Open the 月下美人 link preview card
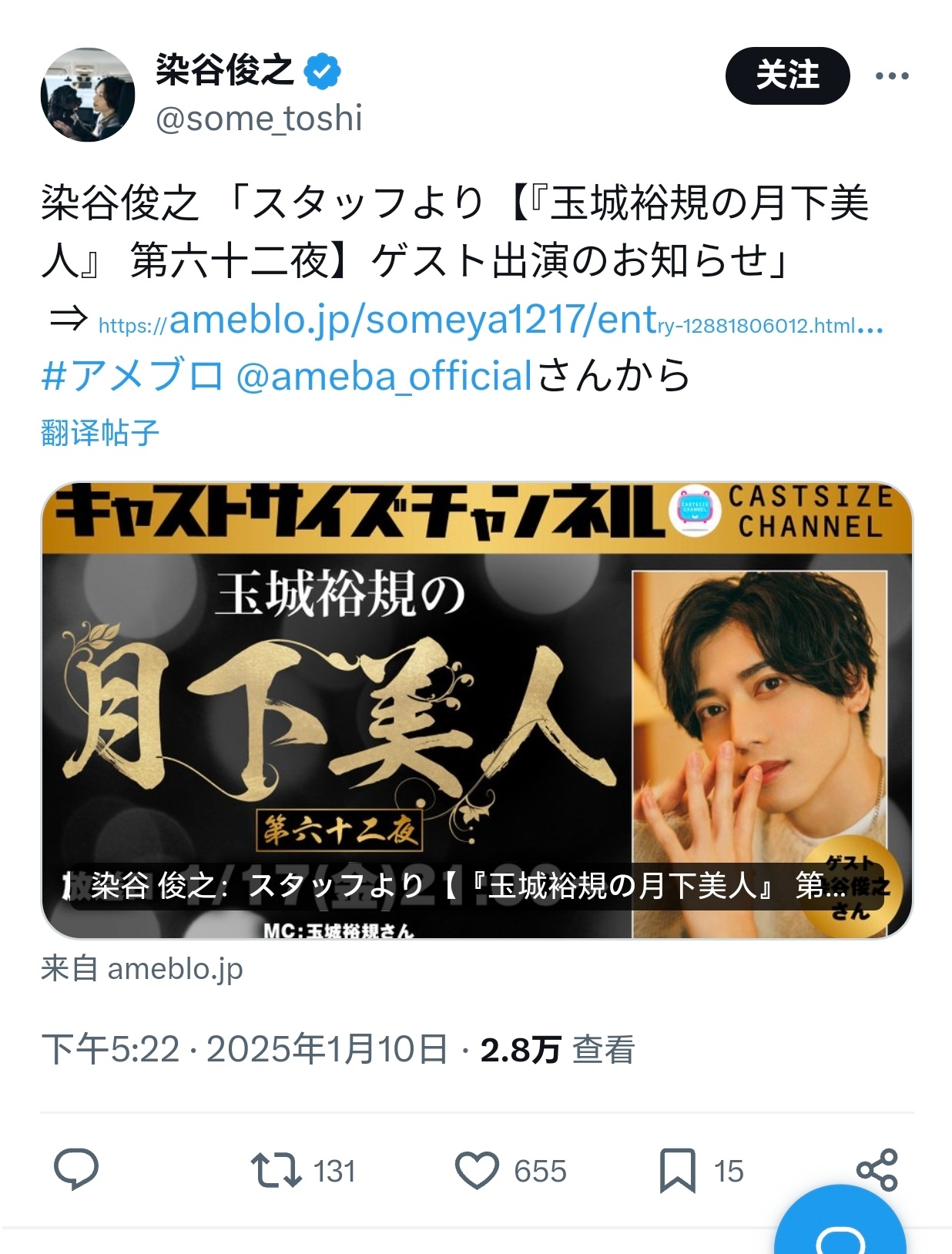Viewport: 952px width, 1254px height. (477, 710)
